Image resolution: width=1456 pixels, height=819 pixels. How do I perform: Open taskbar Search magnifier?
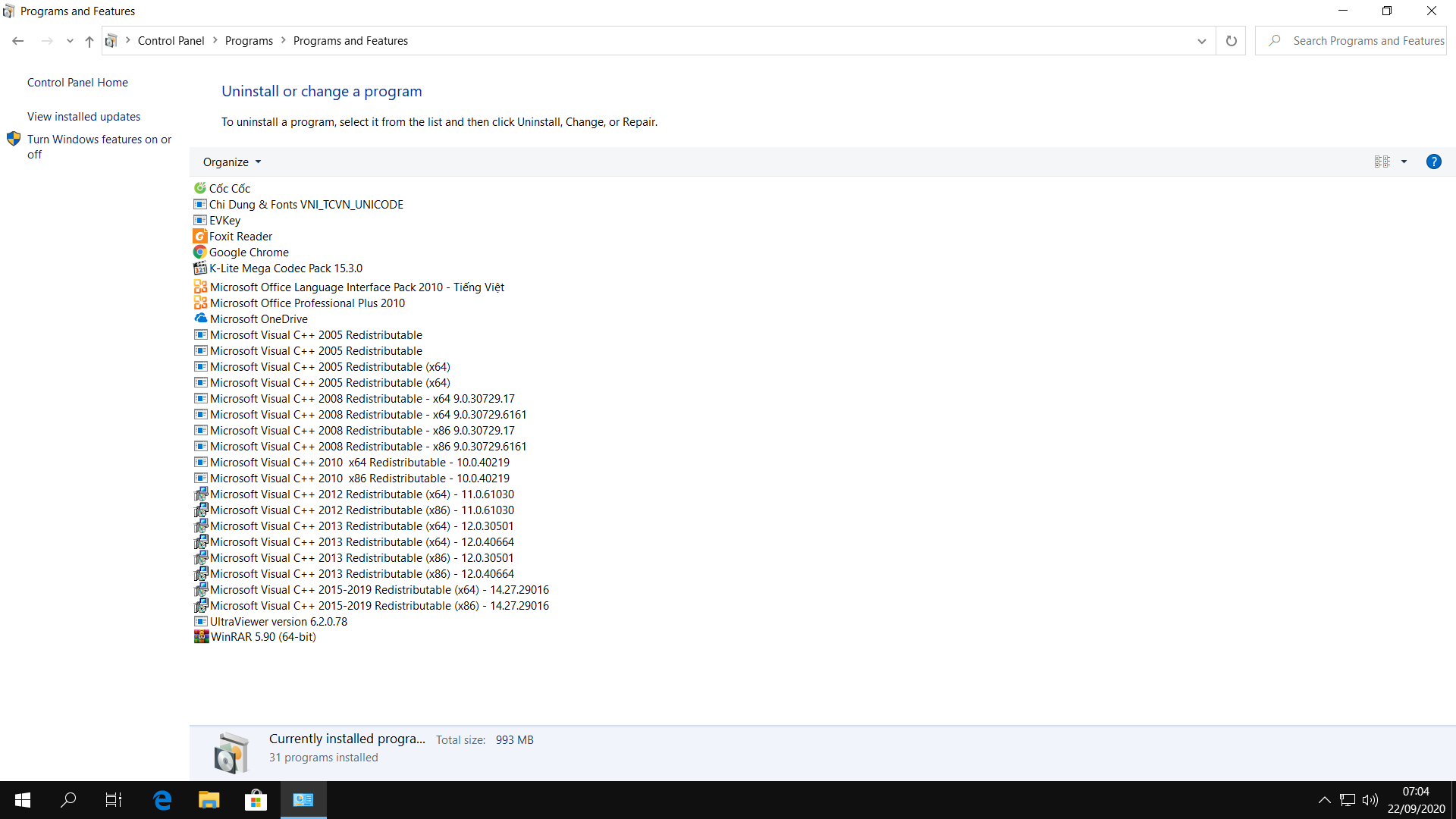coord(68,800)
